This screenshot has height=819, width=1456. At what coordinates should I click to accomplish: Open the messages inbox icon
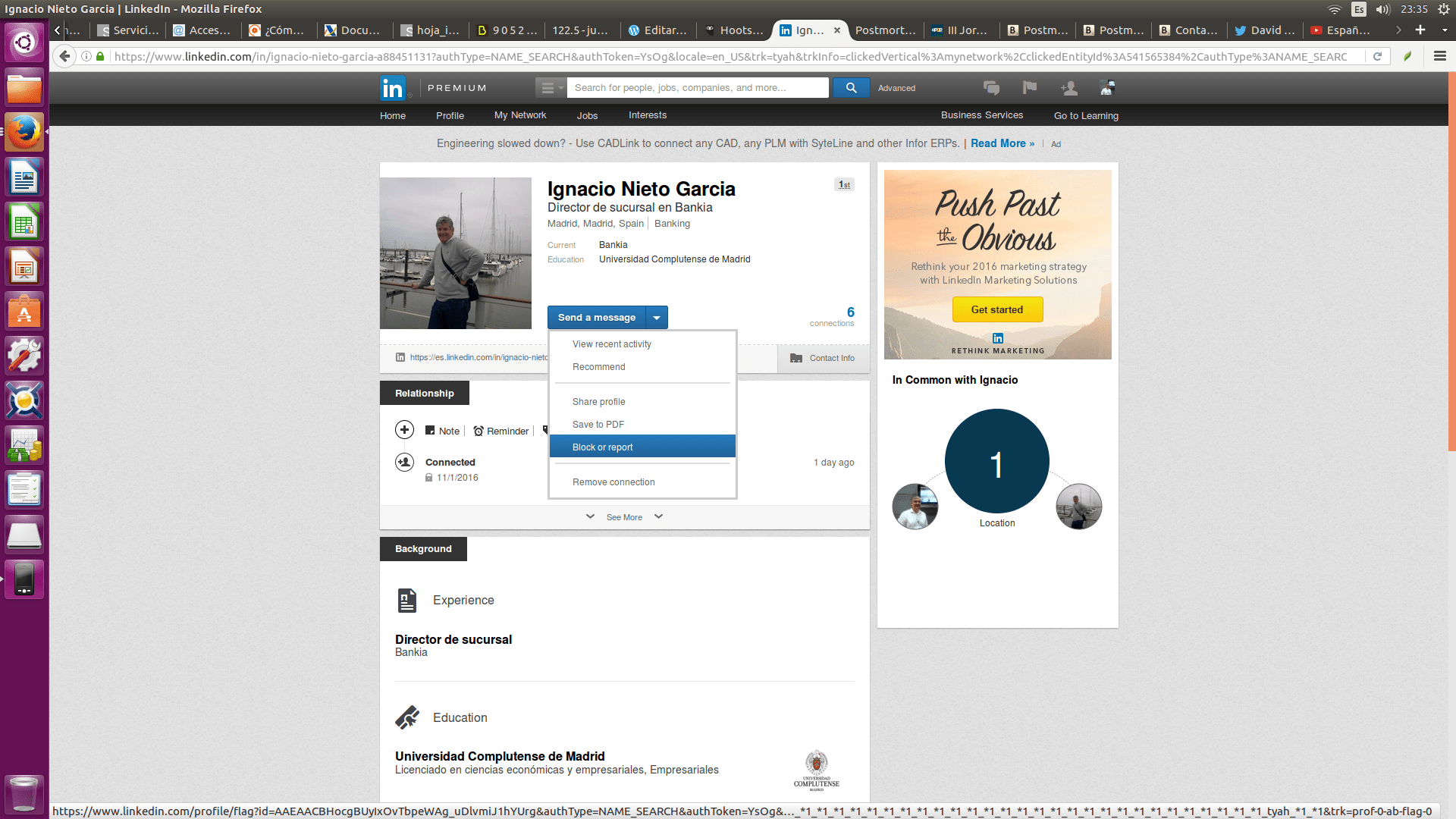click(991, 88)
